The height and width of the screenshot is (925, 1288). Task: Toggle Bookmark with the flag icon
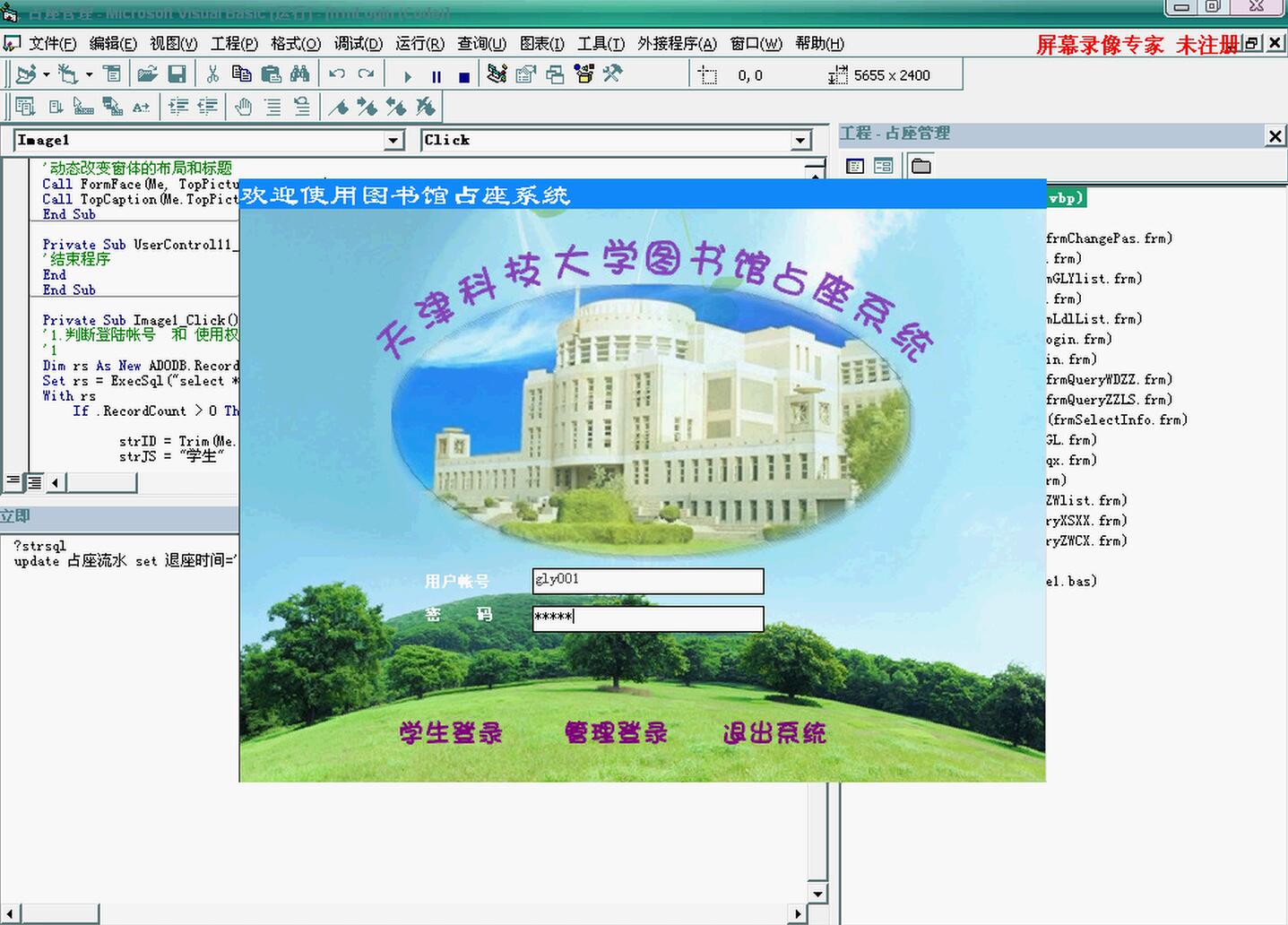(x=339, y=107)
